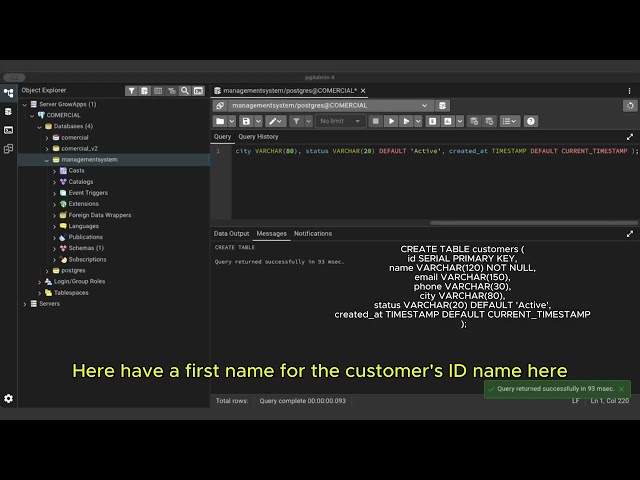Select the Foreign Data Wrappers tree item
Image resolution: width=640 pixels, height=480 pixels.
[100, 215]
